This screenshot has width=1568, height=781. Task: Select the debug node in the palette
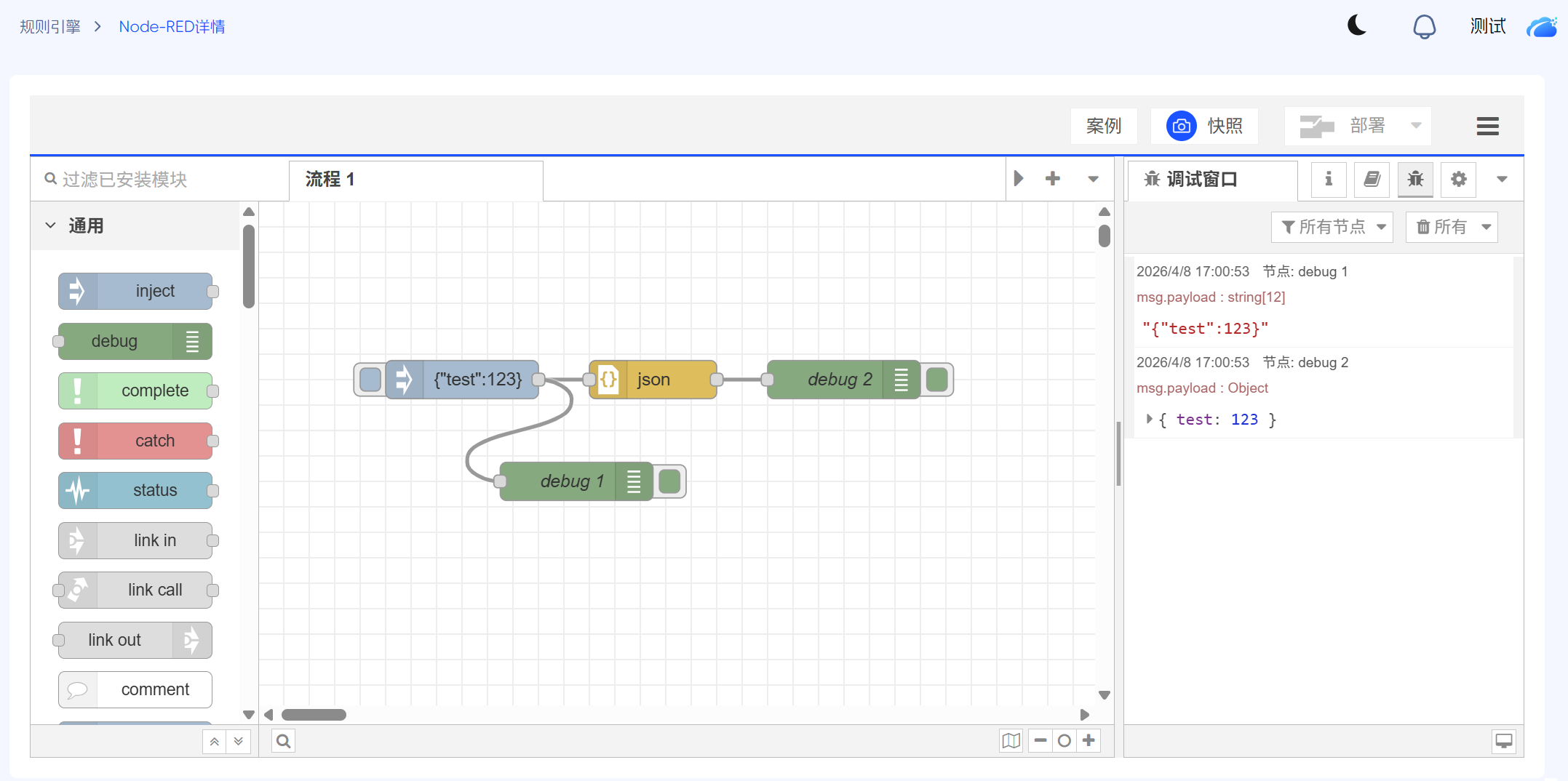[135, 342]
